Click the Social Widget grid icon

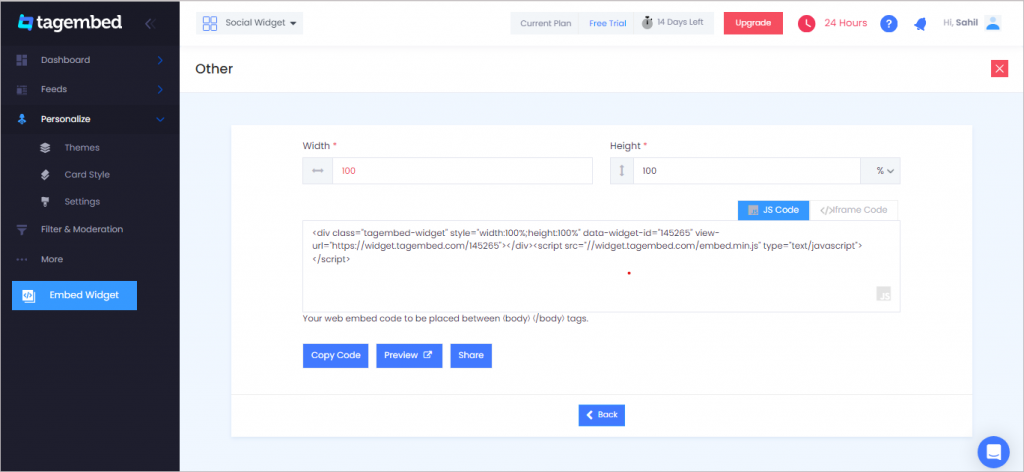[210, 24]
